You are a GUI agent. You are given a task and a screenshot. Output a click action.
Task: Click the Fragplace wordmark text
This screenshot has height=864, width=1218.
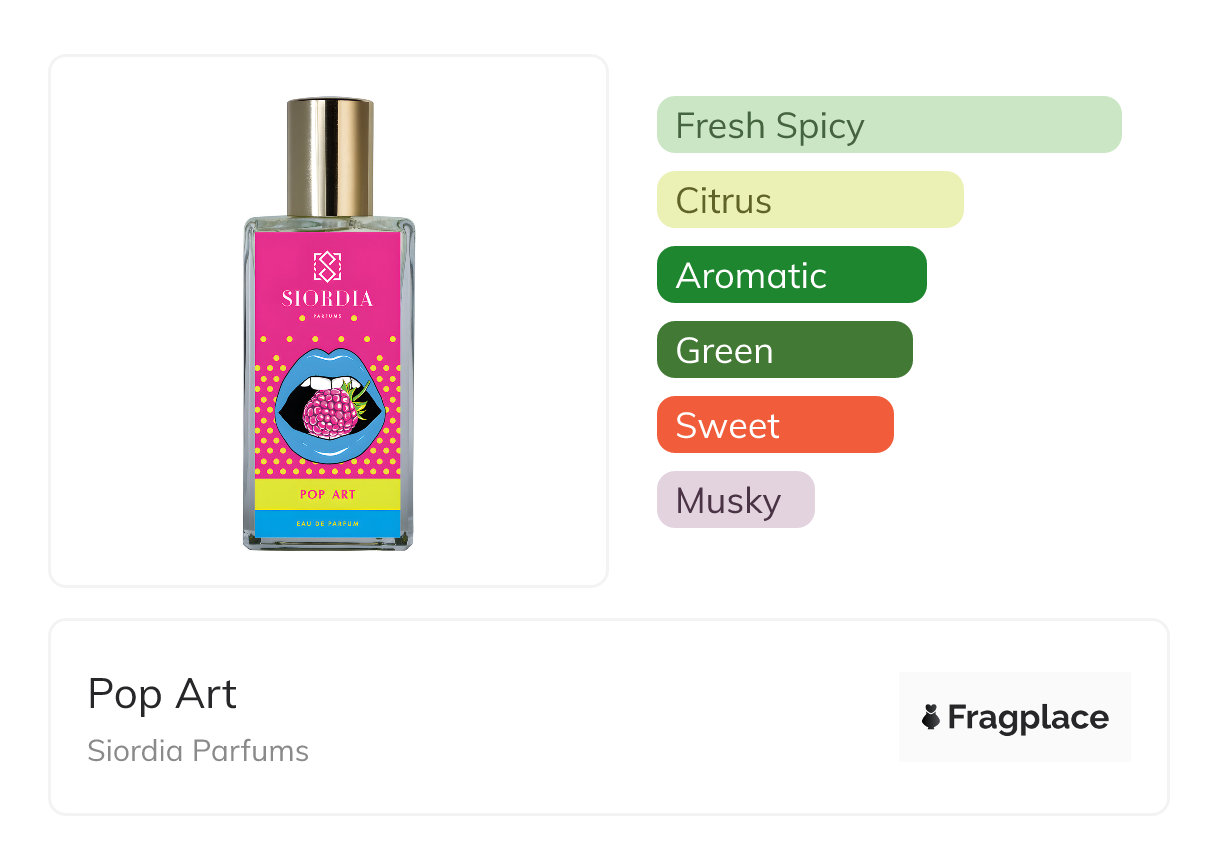click(1028, 718)
